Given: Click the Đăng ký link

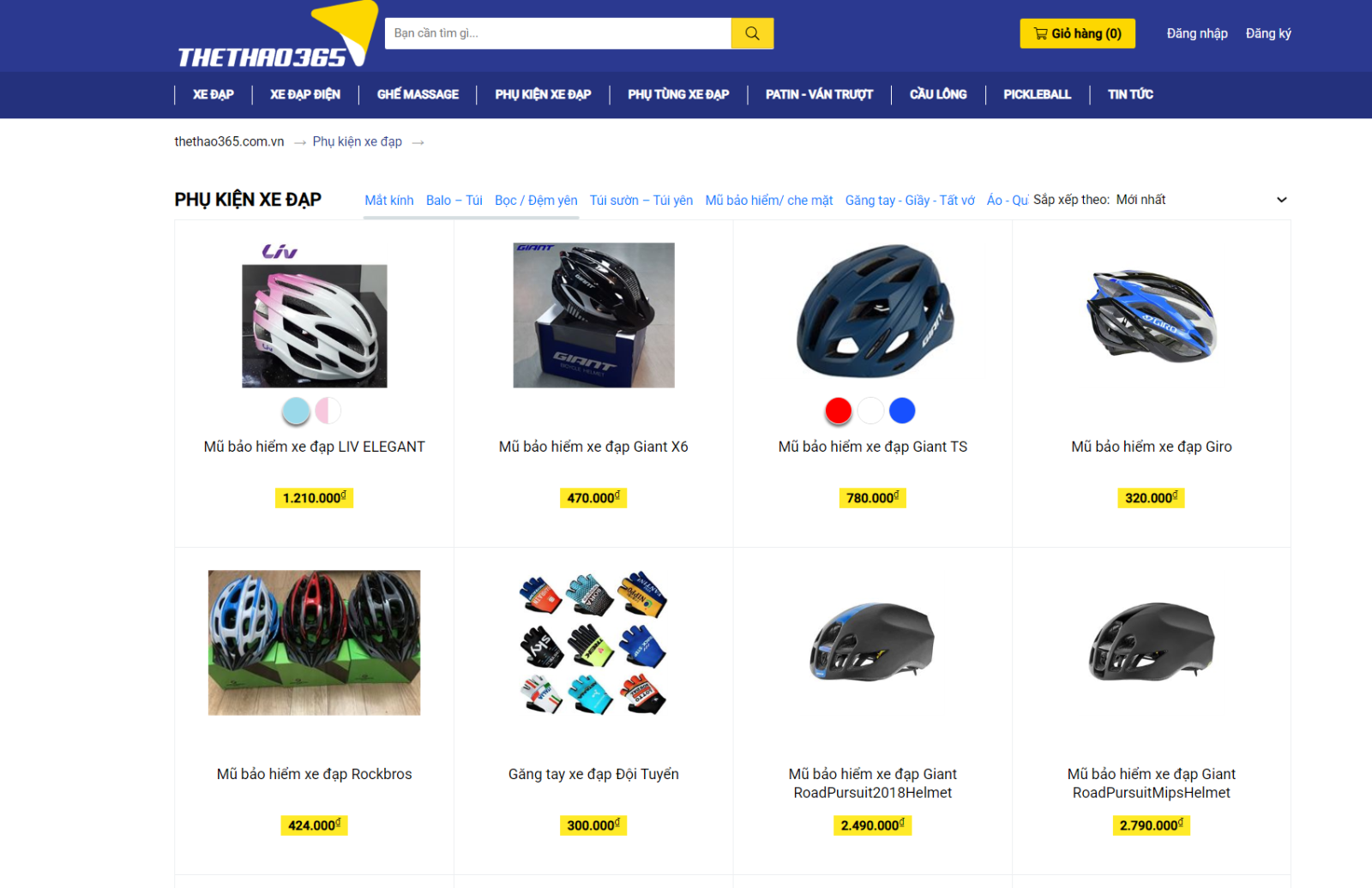Looking at the screenshot, I should click(1268, 33).
